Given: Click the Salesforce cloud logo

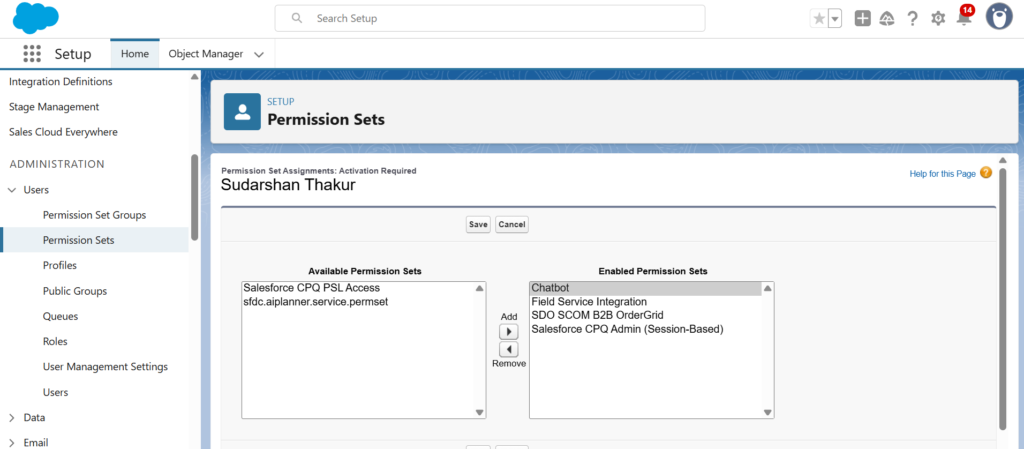Looking at the screenshot, I should [35, 18].
